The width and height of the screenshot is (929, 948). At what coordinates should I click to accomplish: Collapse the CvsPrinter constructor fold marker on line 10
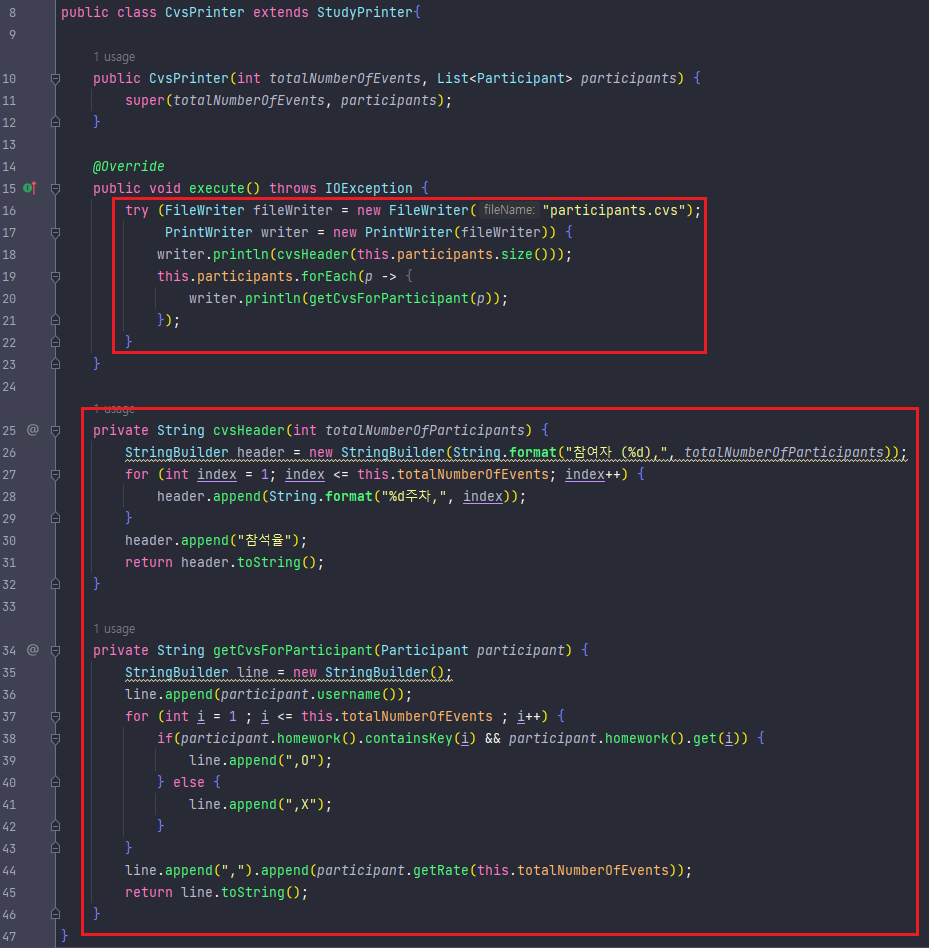point(56,79)
